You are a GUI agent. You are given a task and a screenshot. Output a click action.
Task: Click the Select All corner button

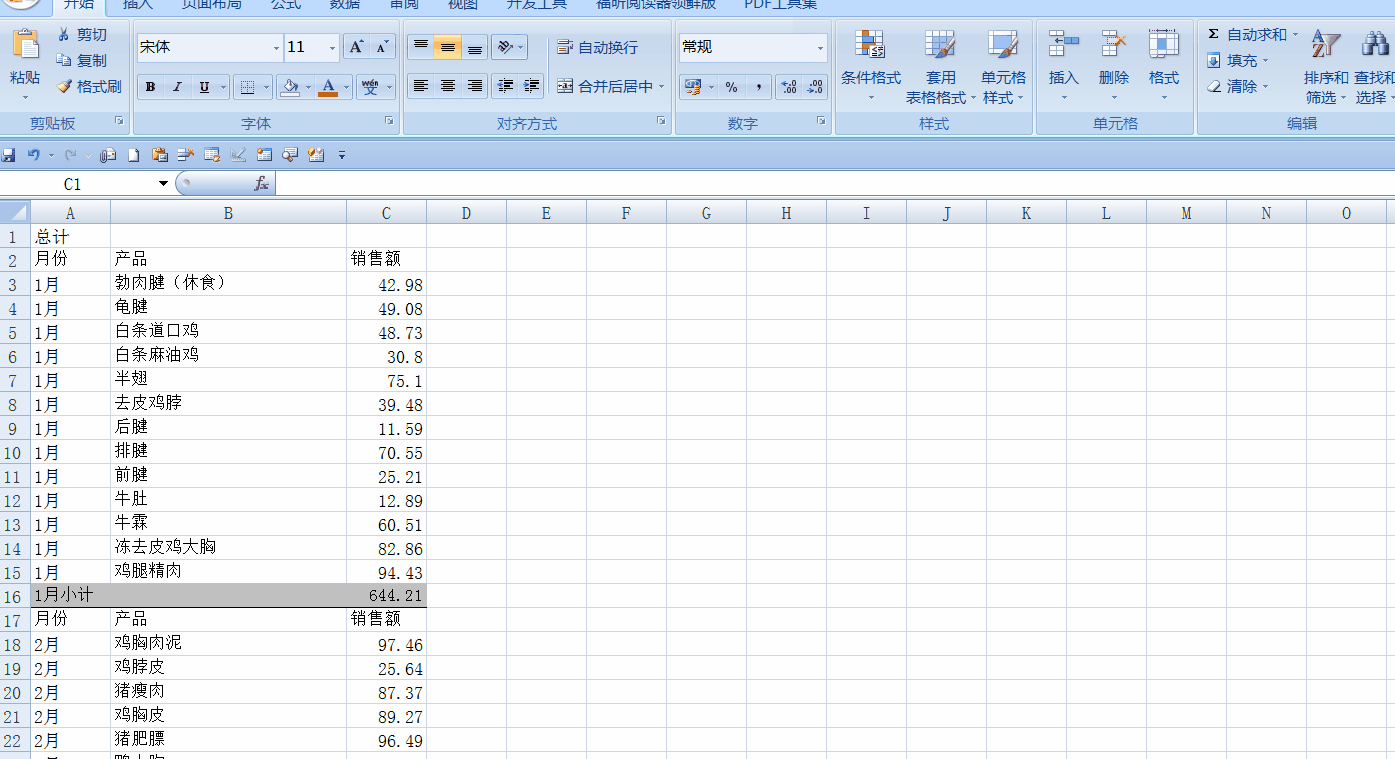[x=15, y=213]
